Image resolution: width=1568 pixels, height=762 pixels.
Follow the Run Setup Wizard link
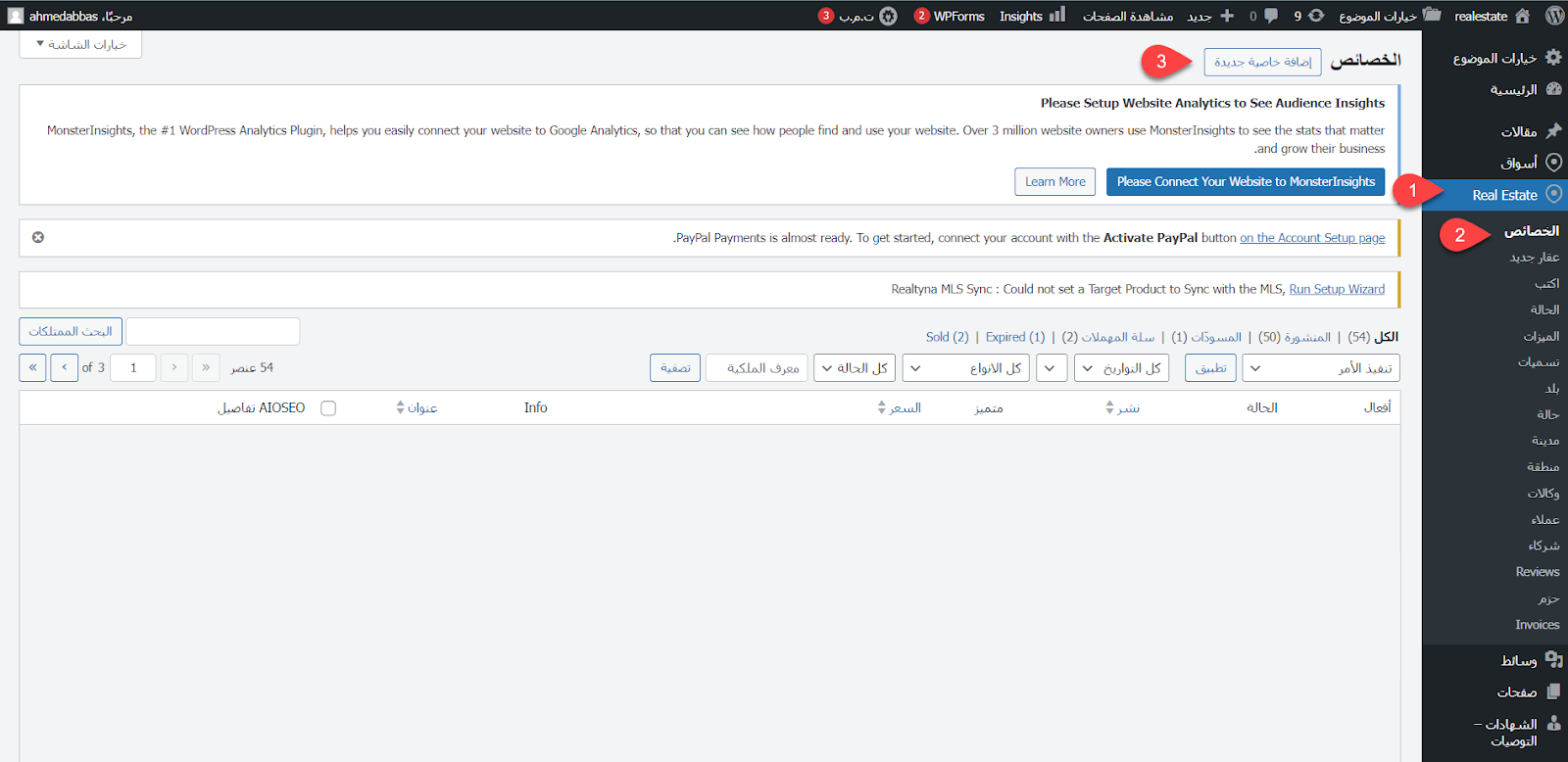[1337, 289]
